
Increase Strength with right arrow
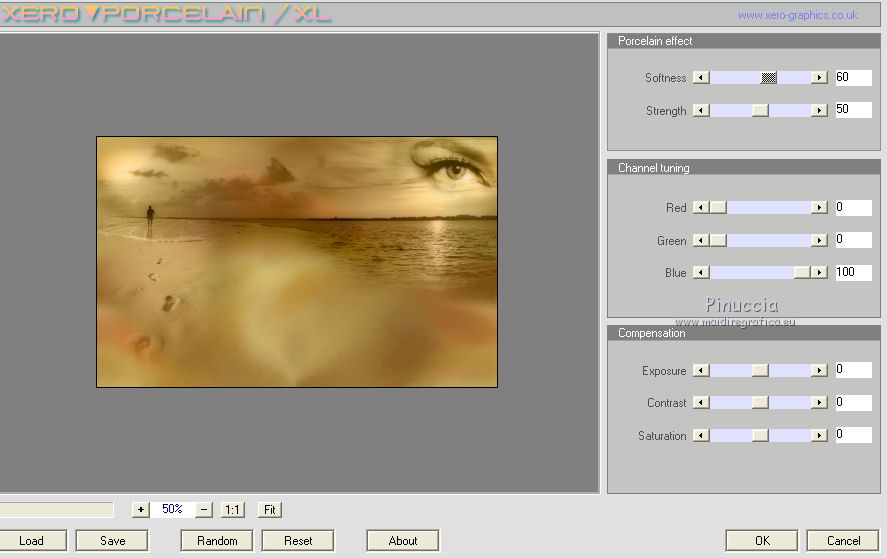819,110
